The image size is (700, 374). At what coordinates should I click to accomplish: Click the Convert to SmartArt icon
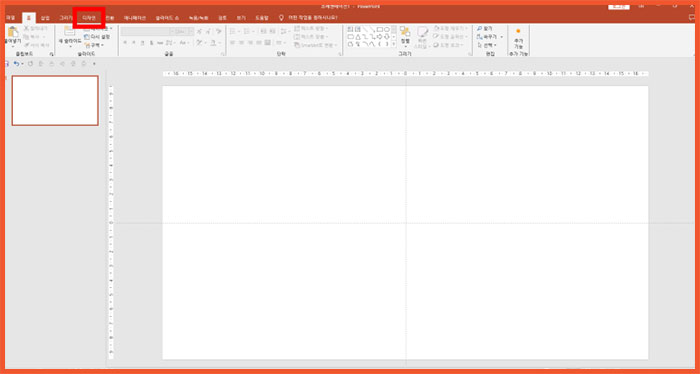[x=297, y=45]
